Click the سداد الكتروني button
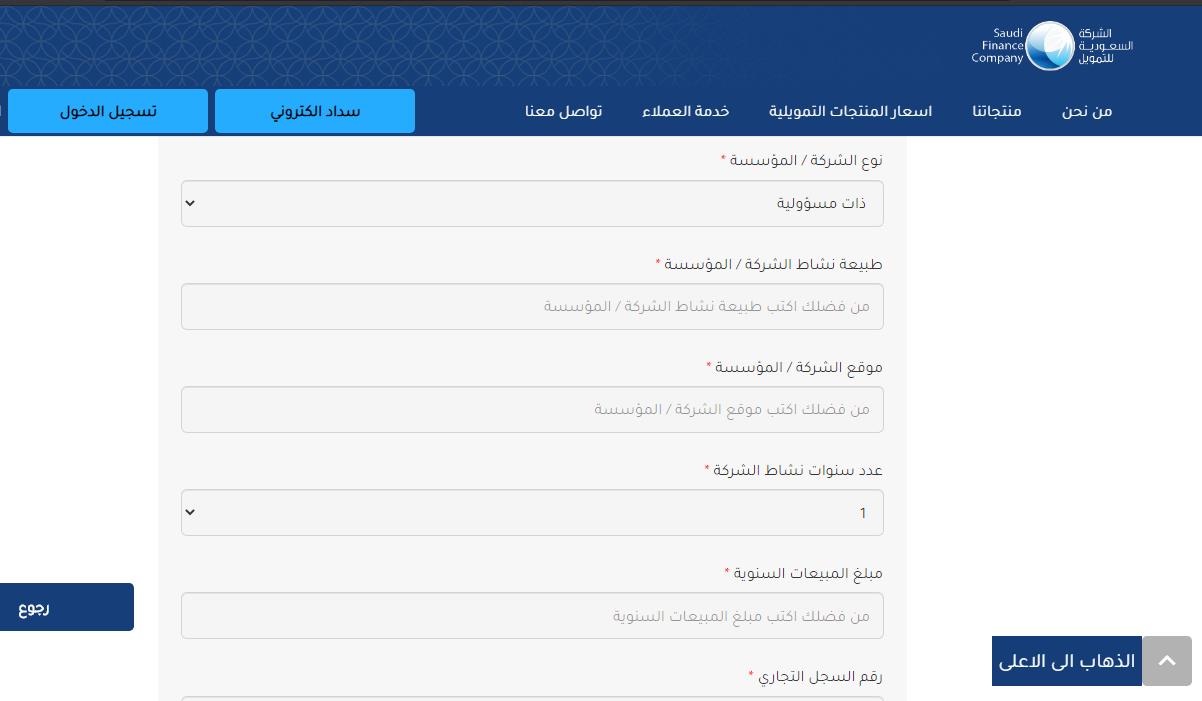Image resolution: width=1202 pixels, height=701 pixels. 315,111
